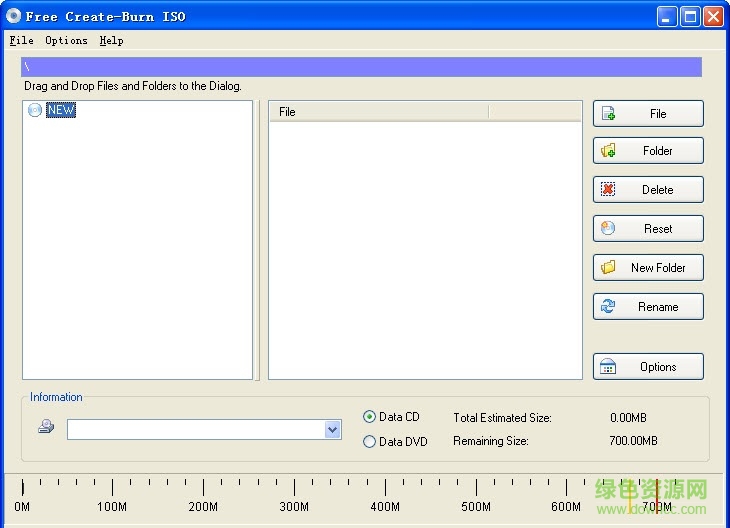Open the File menu
730x528 pixels.
21,41
